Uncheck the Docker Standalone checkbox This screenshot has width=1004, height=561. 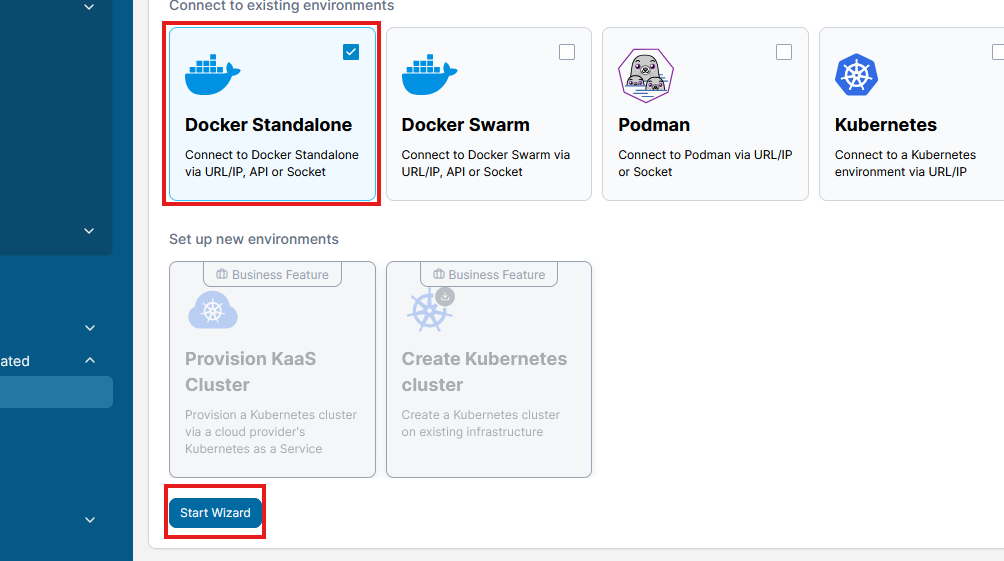(x=351, y=52)
